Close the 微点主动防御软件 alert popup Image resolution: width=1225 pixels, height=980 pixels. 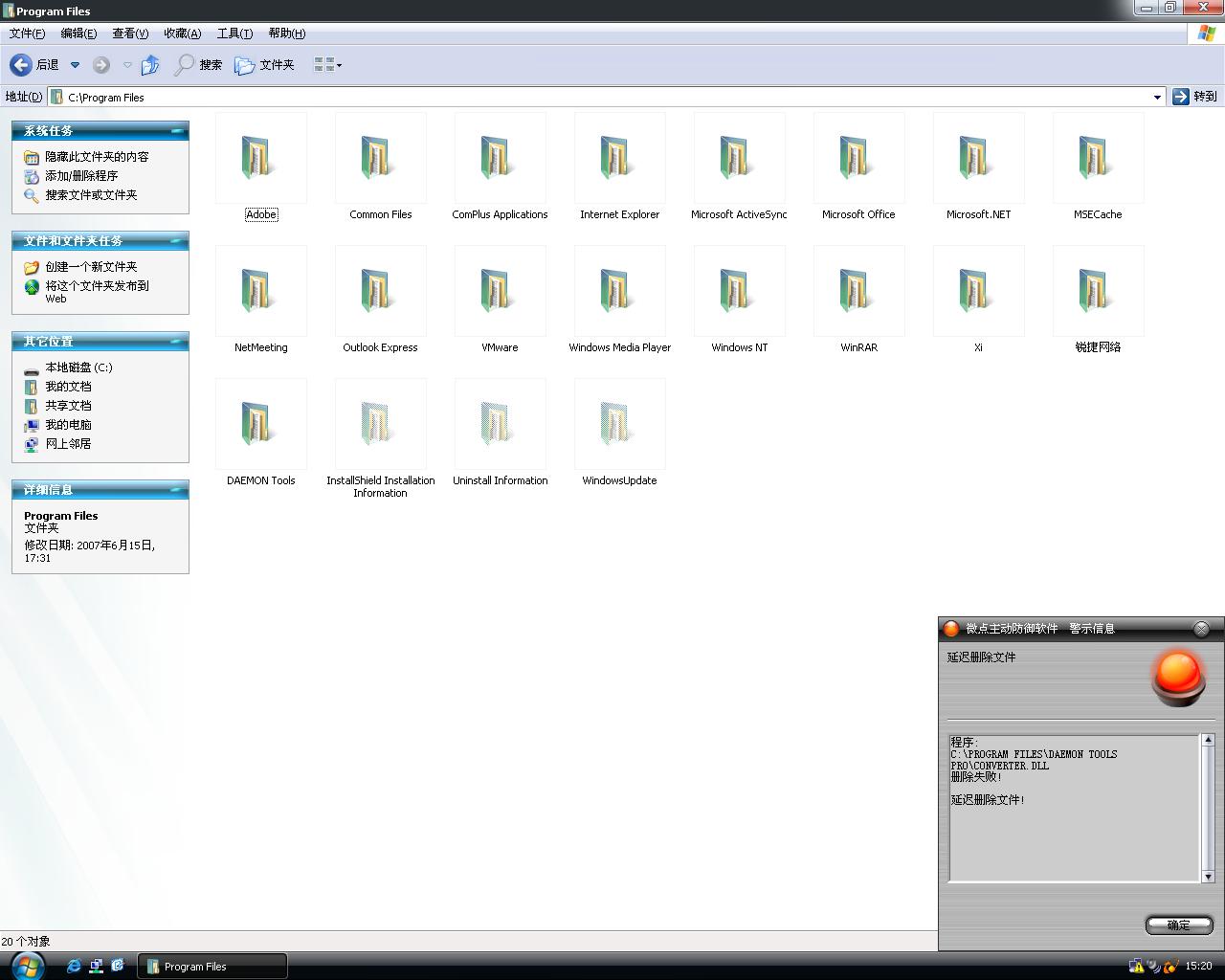[x=1202, y=629]
